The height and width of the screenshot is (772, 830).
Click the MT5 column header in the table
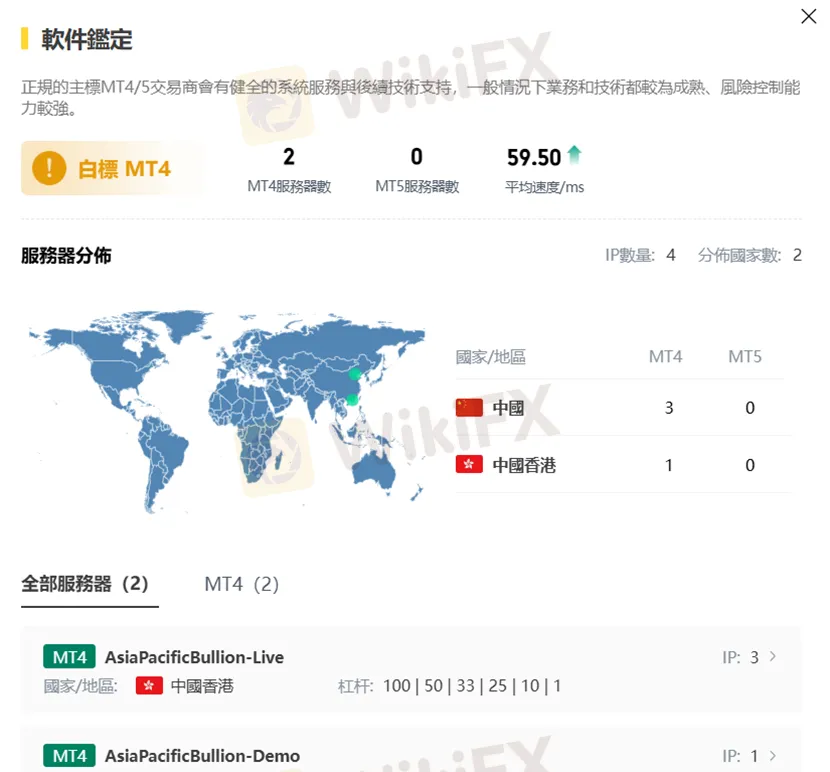tap(745, 357)
